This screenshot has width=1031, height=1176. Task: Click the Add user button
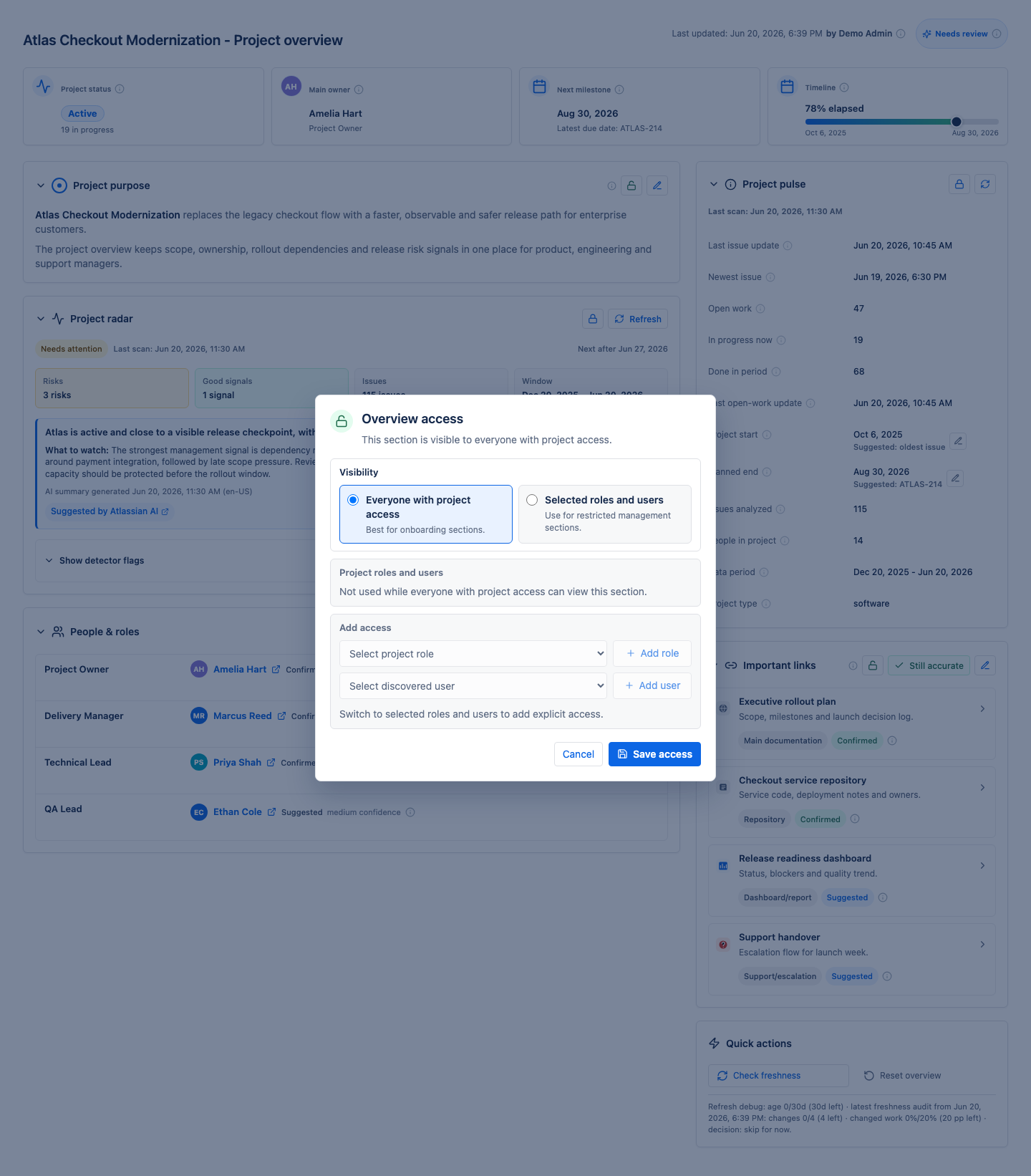[652, 686]
